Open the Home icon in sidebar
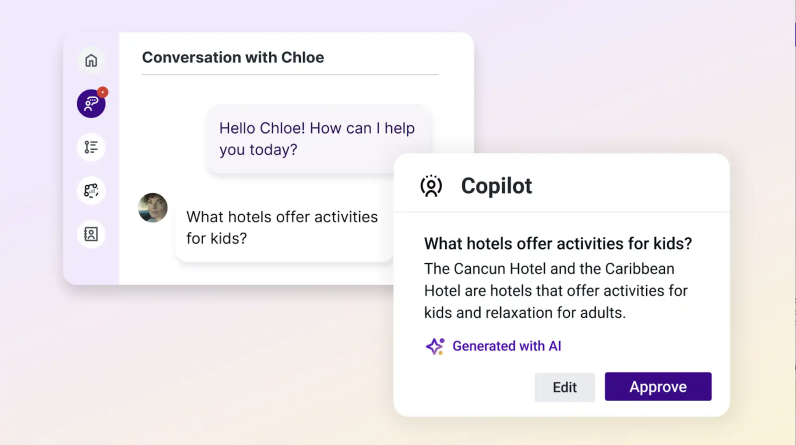Image resolution: width=796 pixels, height=445 pixels. pyautogui.click(x=91, y=60)
